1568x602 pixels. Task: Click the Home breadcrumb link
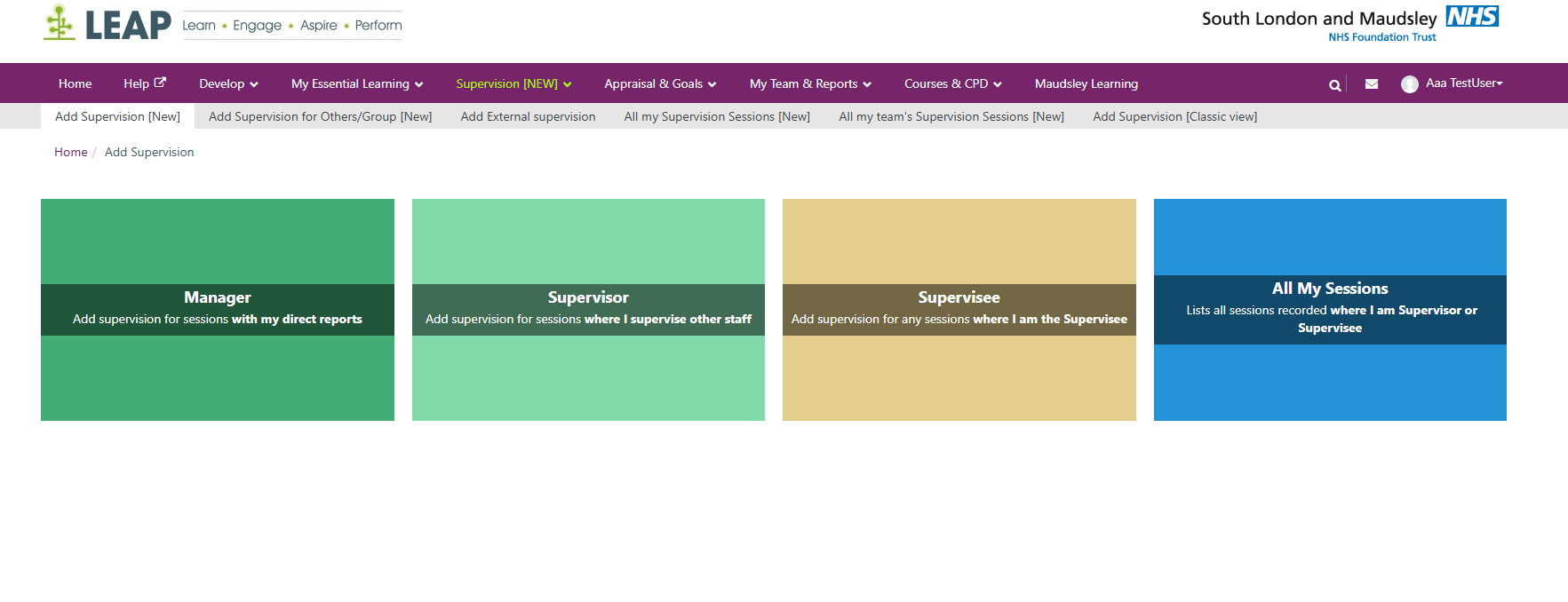(x=71, y=152)
